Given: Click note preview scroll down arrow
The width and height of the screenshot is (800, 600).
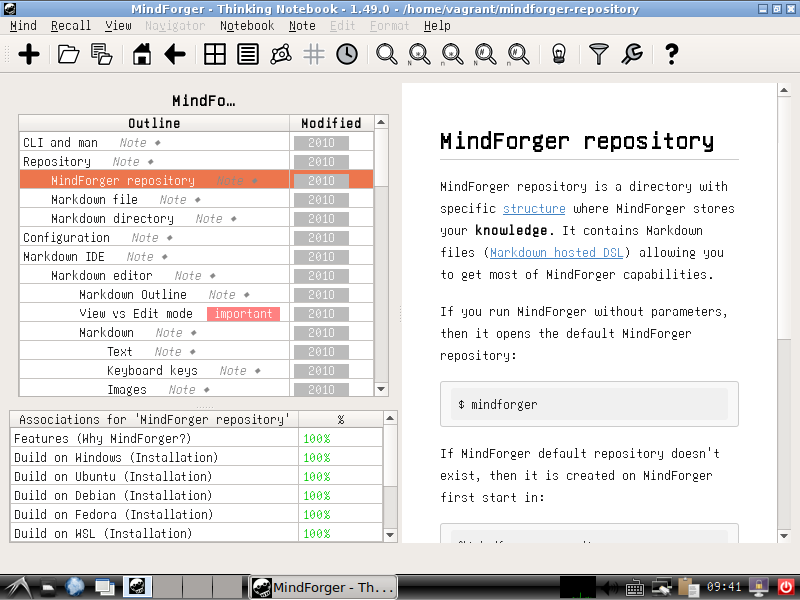Looking at the screenshot, I should click(x=784, y=535).
